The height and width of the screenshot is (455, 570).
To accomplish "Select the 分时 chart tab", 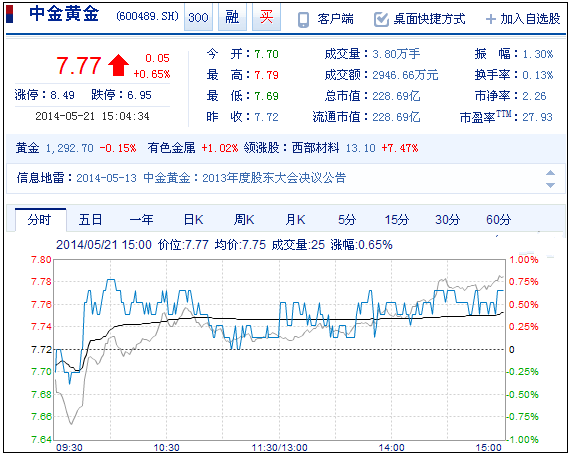I will [40, 220].
